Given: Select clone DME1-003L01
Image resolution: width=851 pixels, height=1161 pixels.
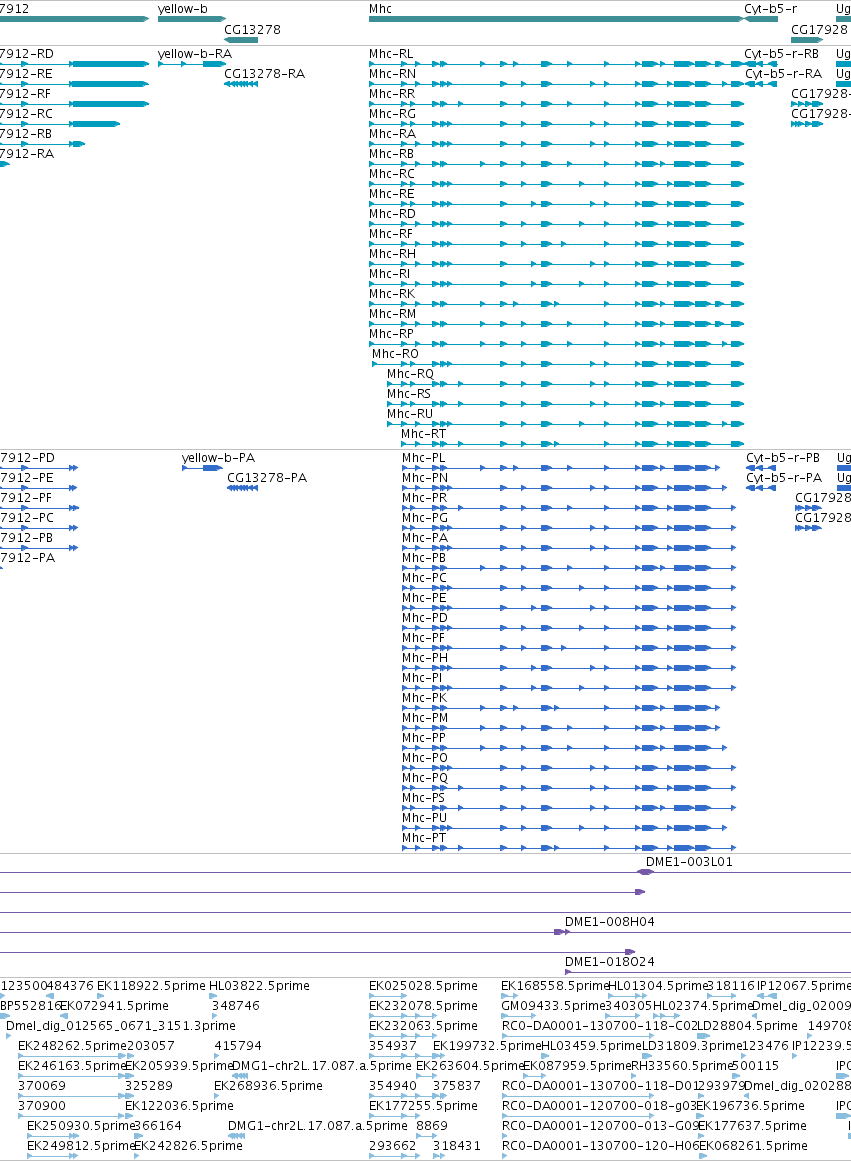Looking at the screenshot, I should (x=689, y=862).
